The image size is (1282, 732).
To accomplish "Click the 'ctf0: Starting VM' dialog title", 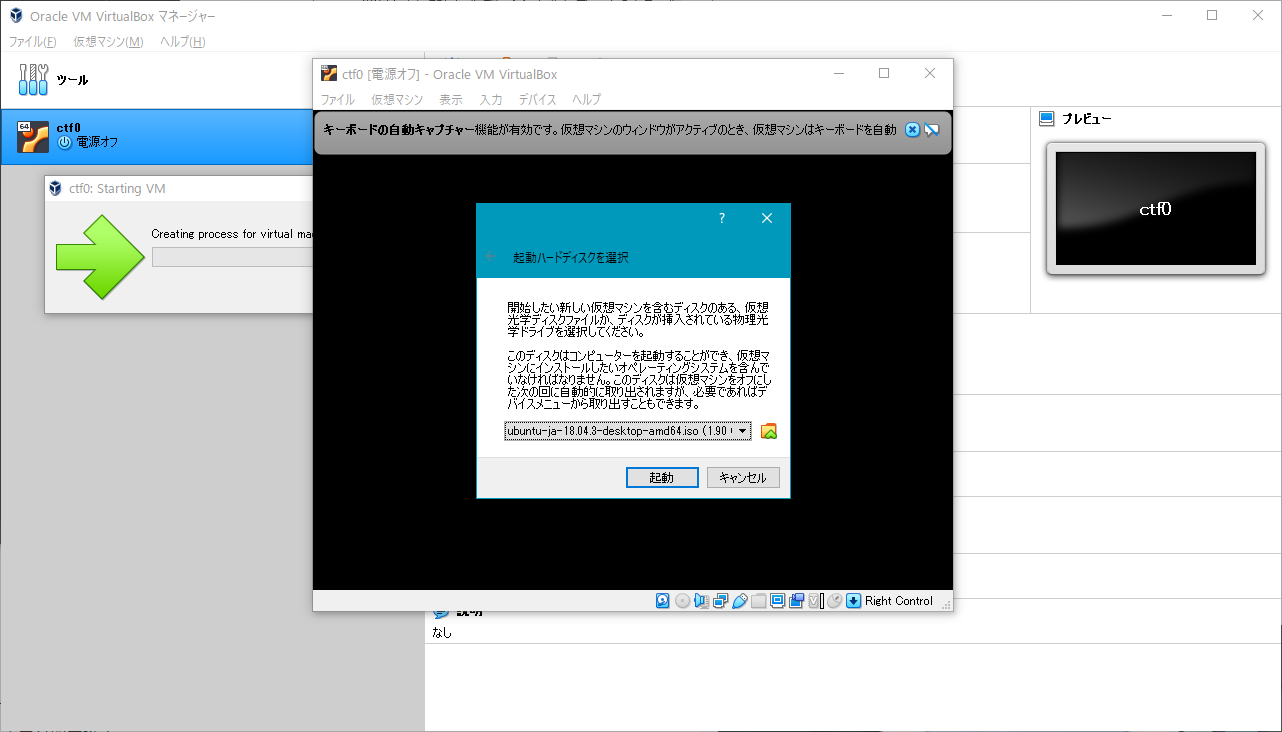I will pos(117,189).
